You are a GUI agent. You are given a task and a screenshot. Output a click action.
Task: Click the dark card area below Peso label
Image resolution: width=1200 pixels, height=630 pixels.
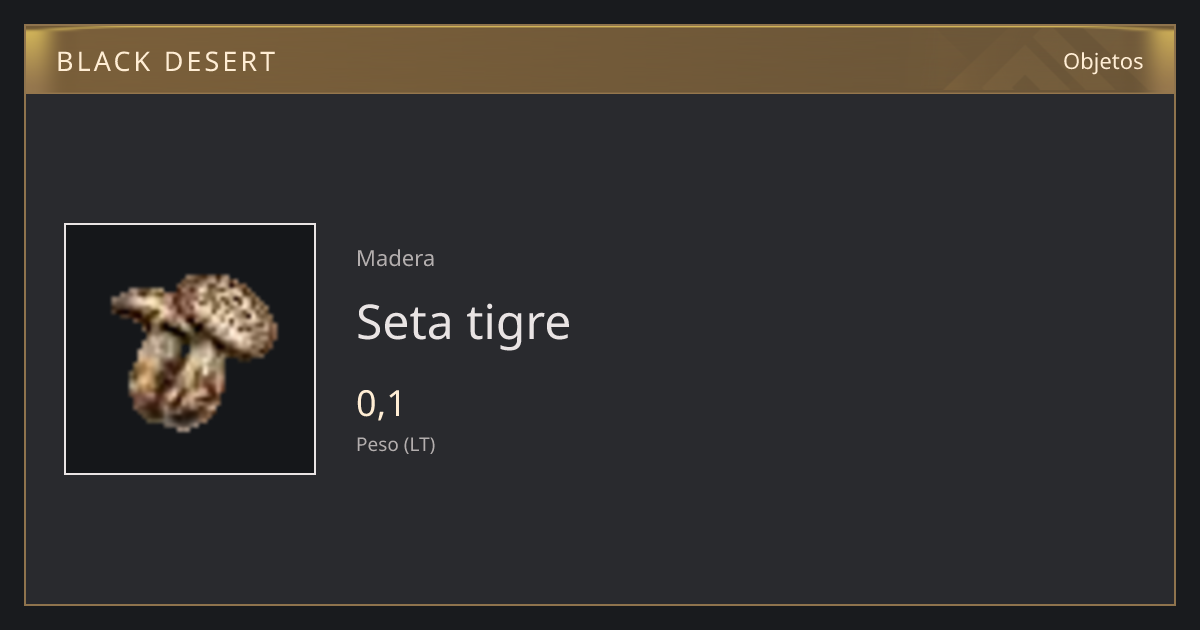coord(600,530)
